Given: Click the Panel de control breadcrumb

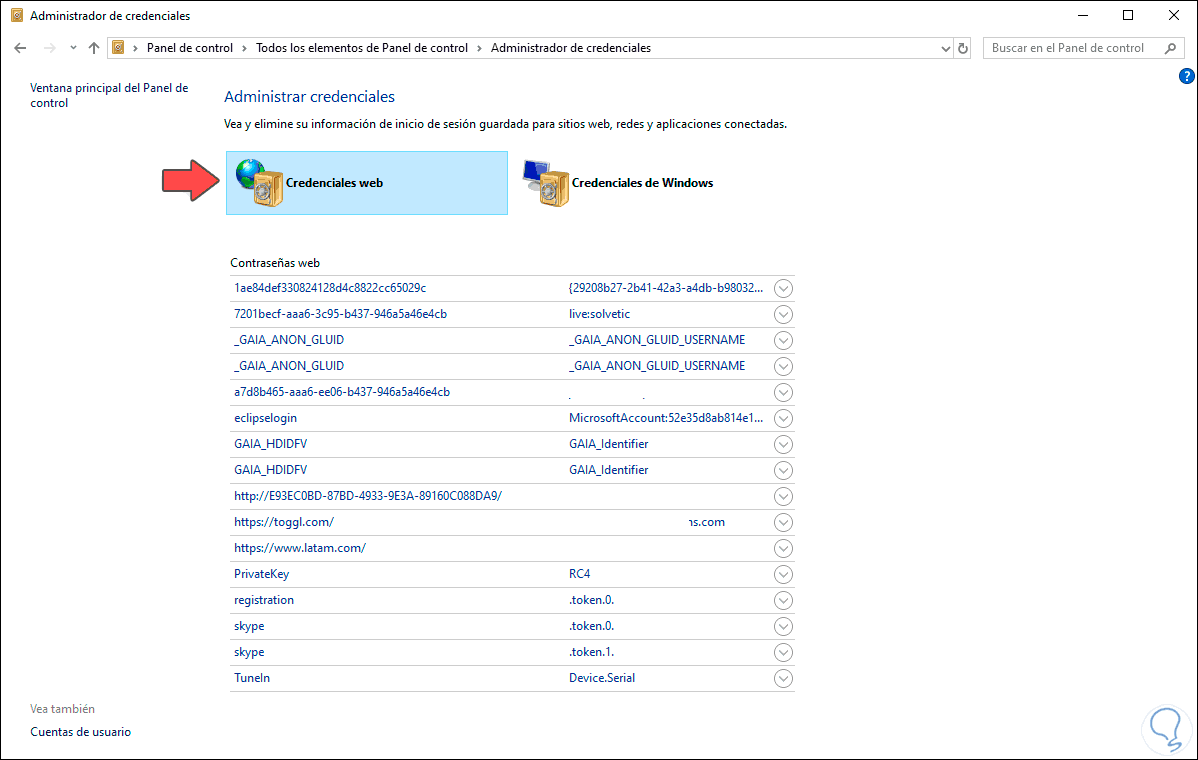Looking at the screenshot, I should (189, 48).
